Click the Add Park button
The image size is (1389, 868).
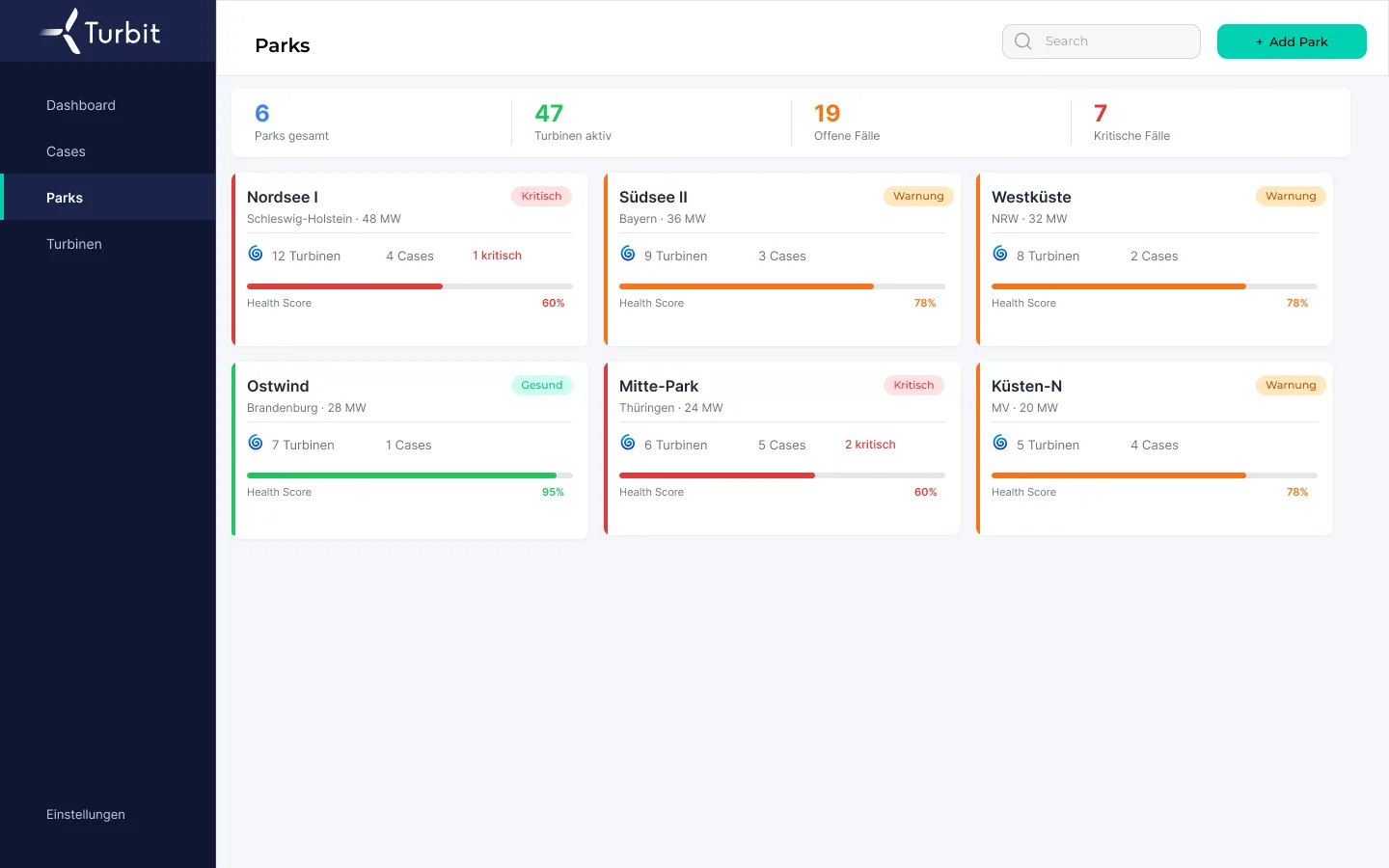[1292, 41]
